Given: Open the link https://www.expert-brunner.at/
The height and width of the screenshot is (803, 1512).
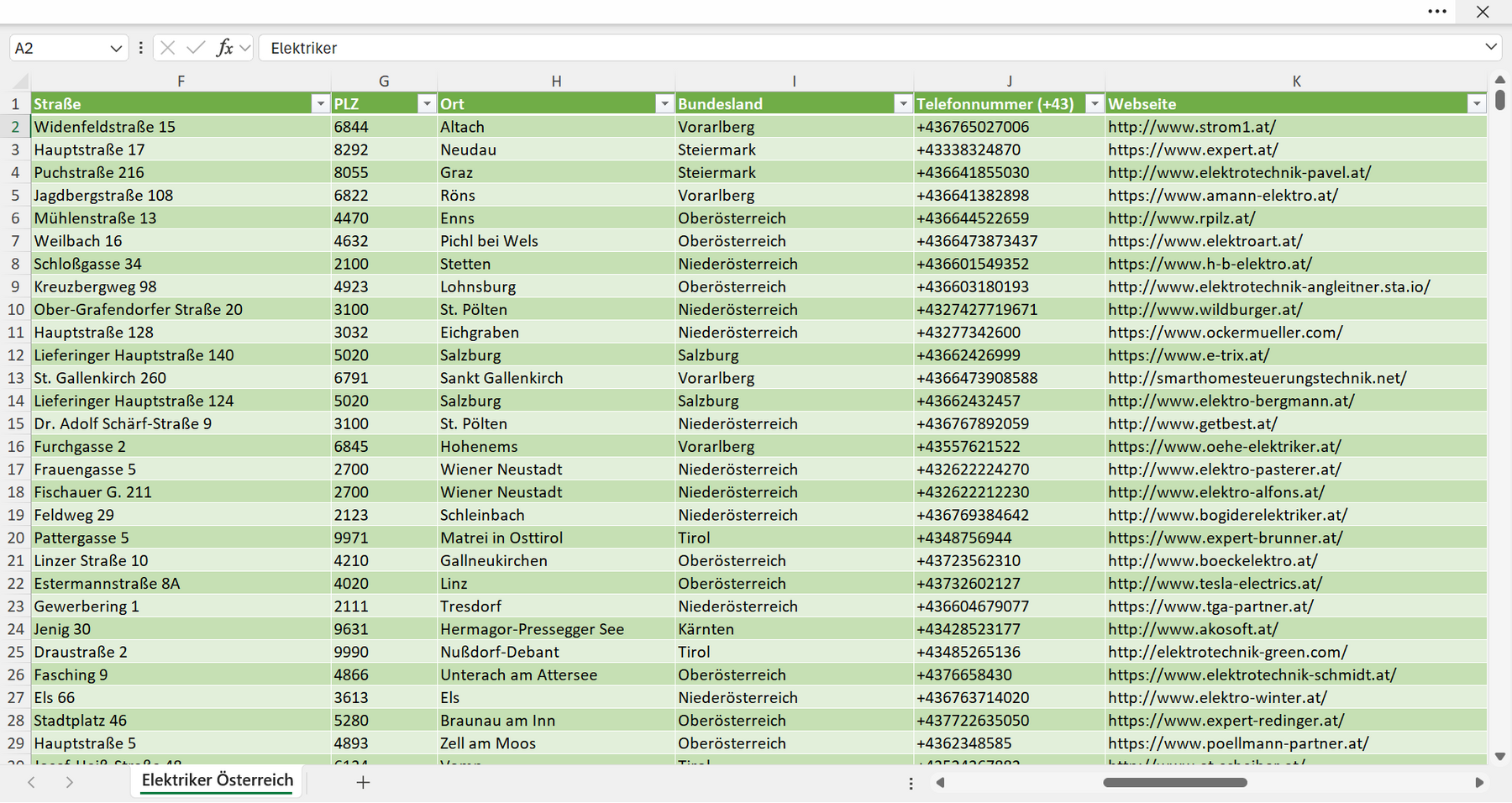Looking at the screenshot, I should click(x=1225, y=538).
